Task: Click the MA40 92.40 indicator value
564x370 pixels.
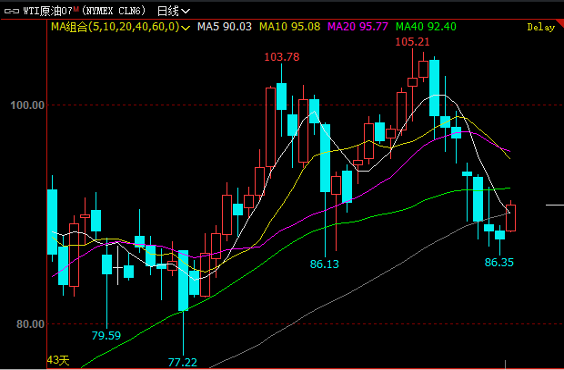Action: pyautogui.click(x=426, y=27)
